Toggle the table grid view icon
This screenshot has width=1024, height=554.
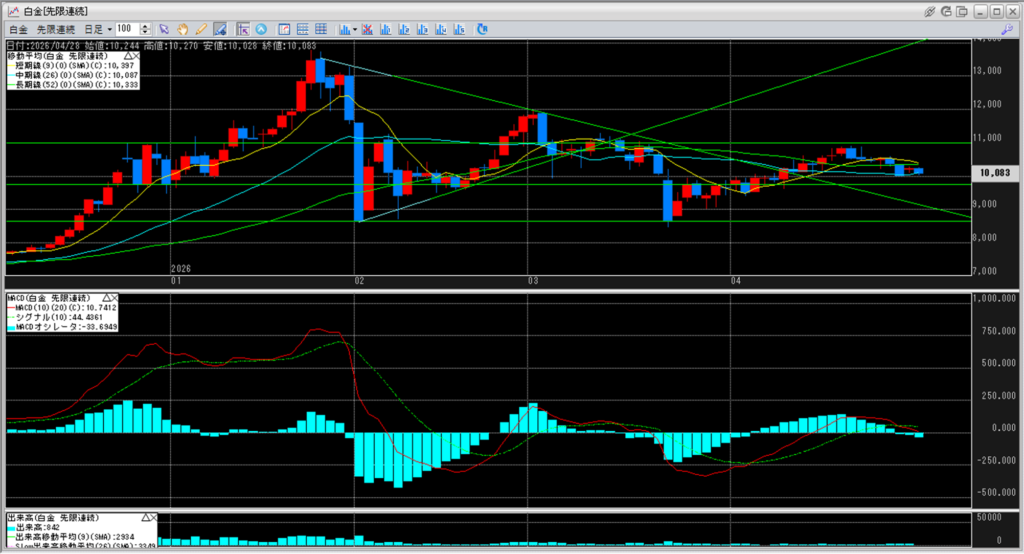(320, 30)
